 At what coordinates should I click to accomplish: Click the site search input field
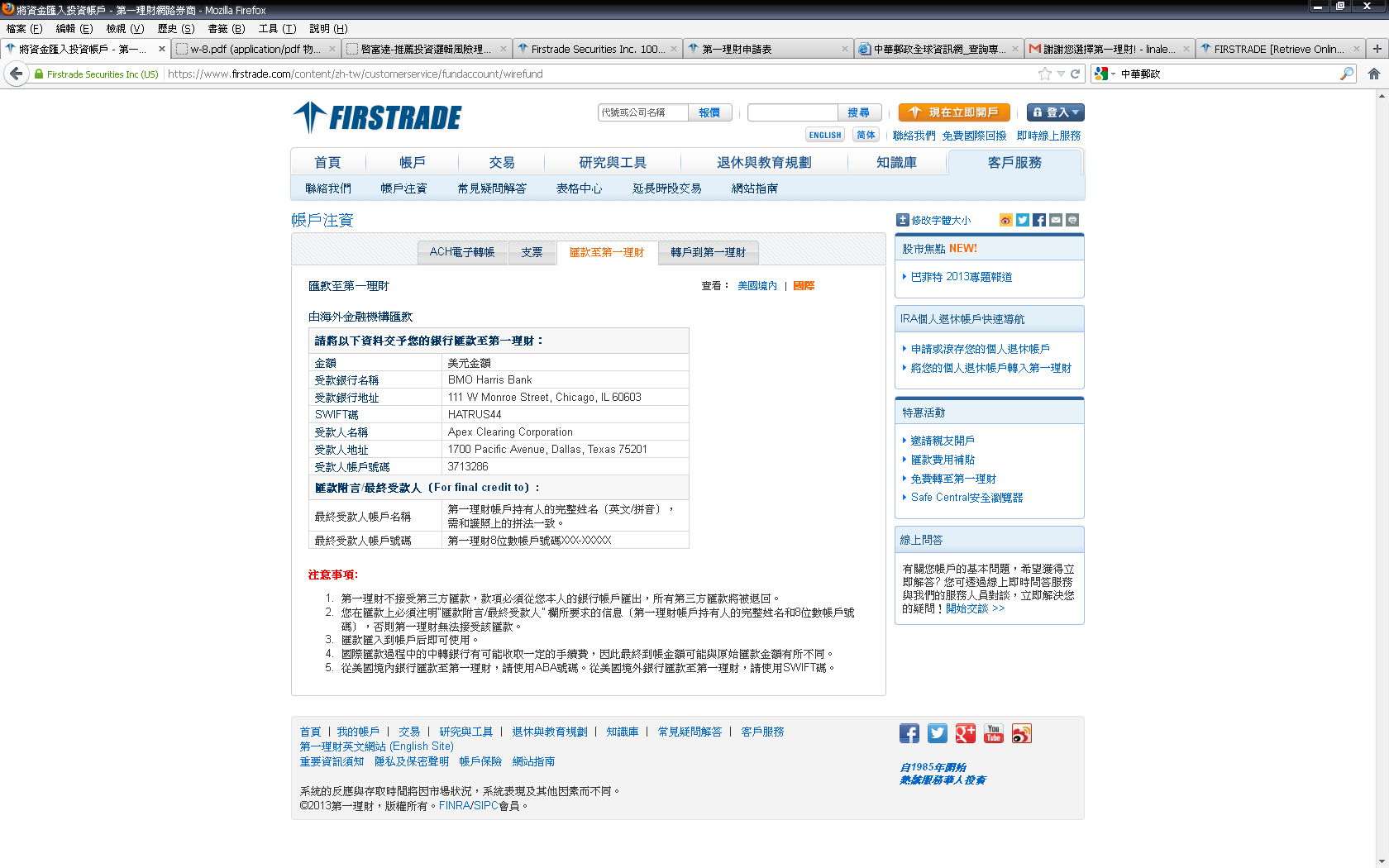[x=793, y=112]
